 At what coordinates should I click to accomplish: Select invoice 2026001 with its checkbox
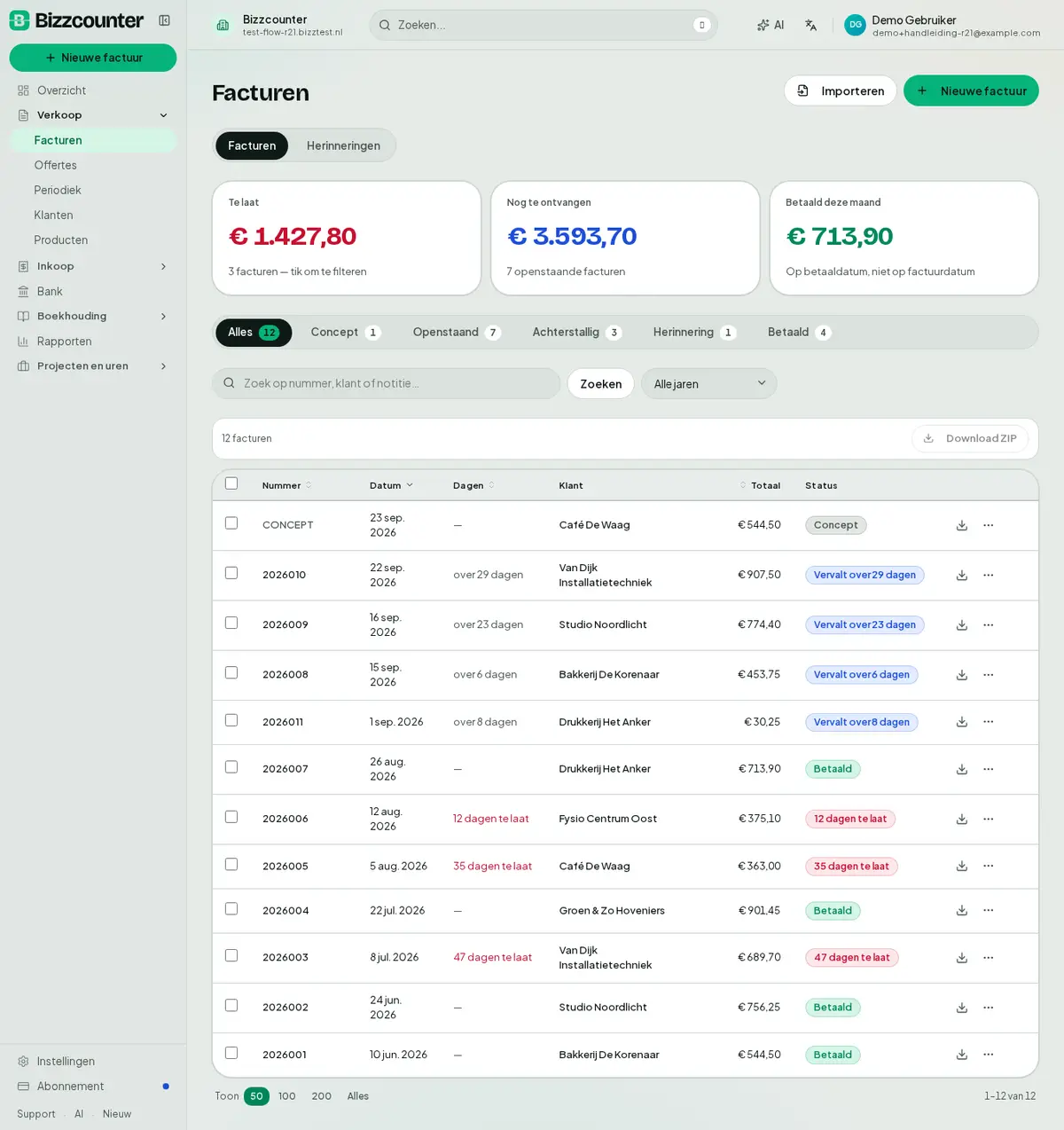231,1053
